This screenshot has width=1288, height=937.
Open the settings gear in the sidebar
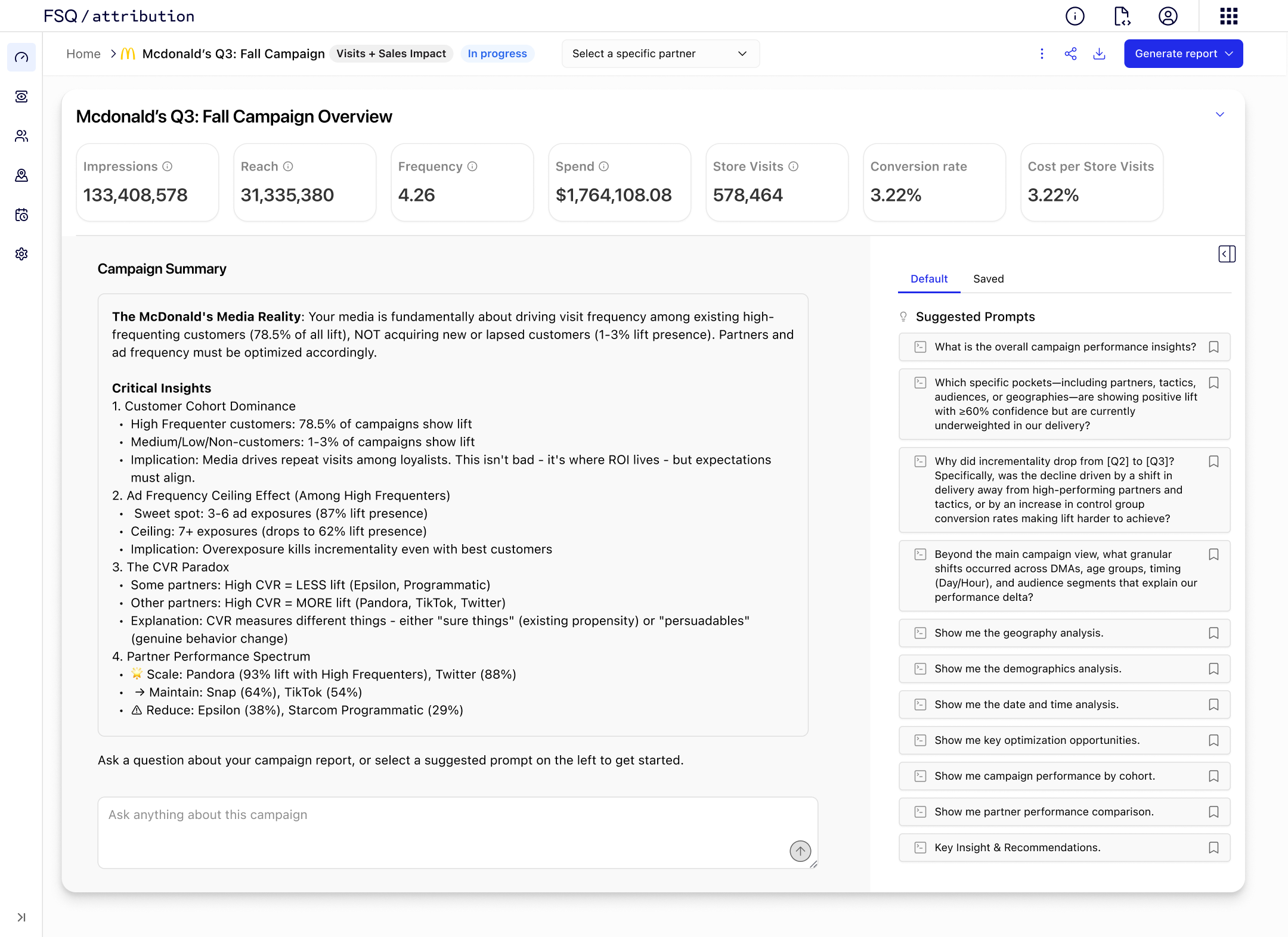point(21,254)
